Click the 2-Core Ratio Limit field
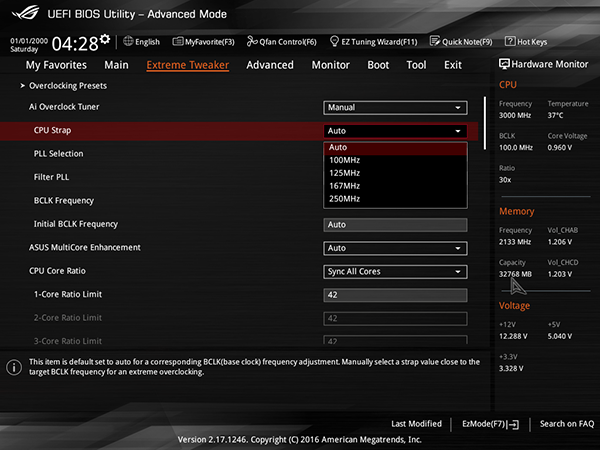Image resolution: width=600 pixels, height=450 pixels. tap(395, 318)
